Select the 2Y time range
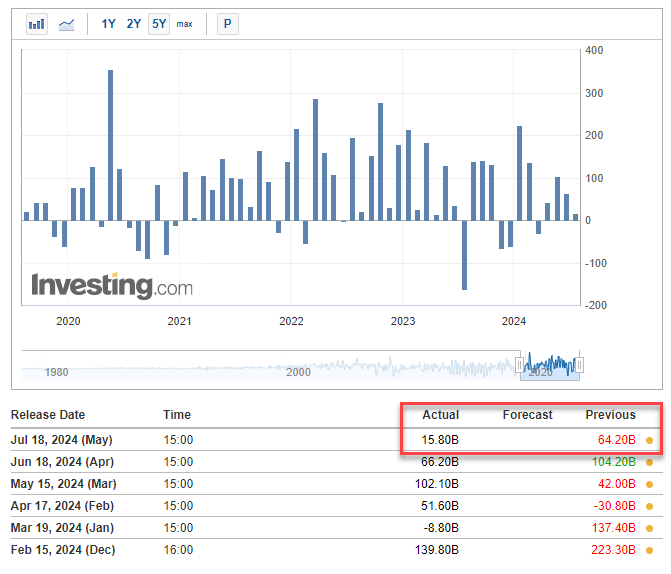The height and width of the screenshot is (574, 671). tap(134, 23)
